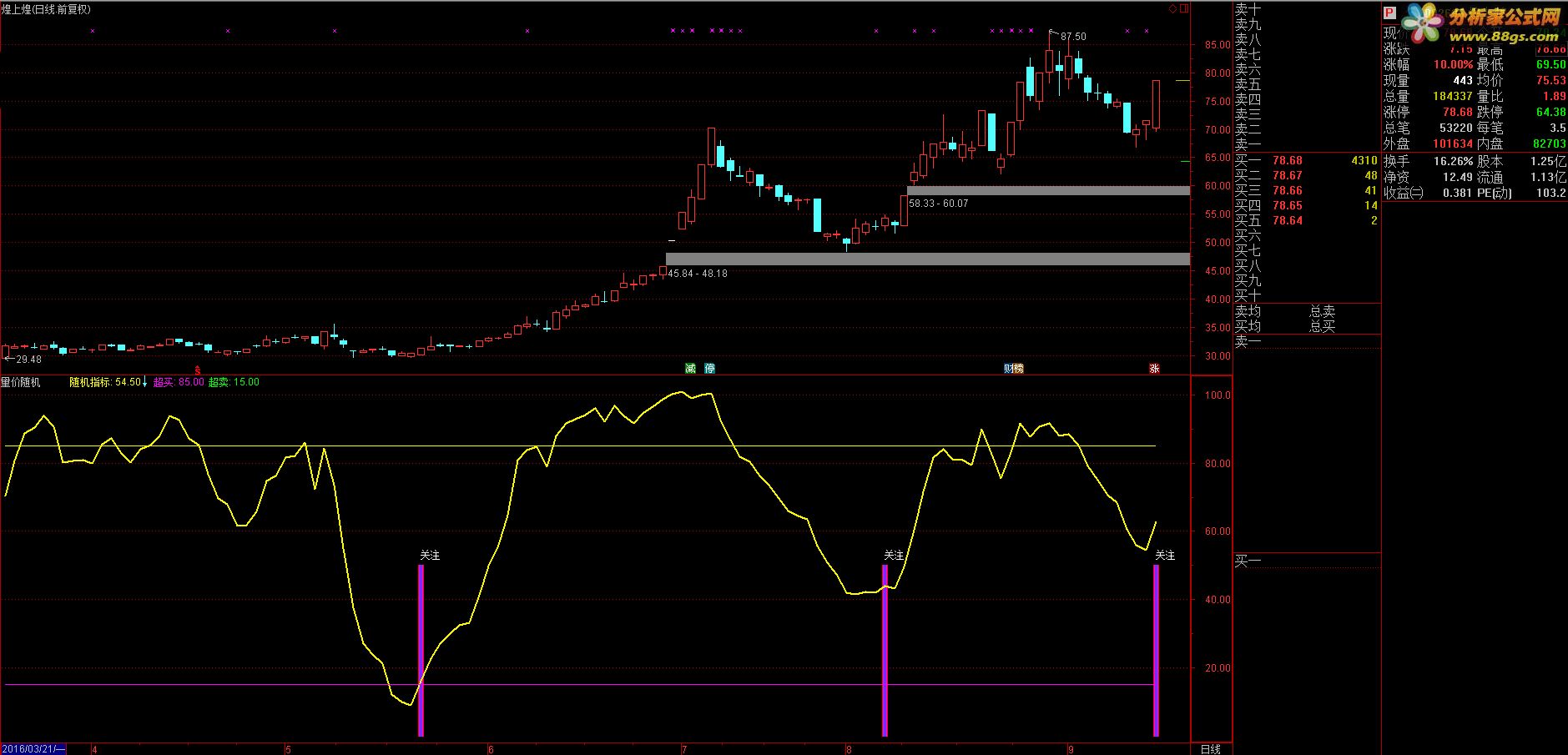Click the 100.0 indicator axis label
The width and height of the screenshot is (1568, 755).
(x=1218, y=395)
